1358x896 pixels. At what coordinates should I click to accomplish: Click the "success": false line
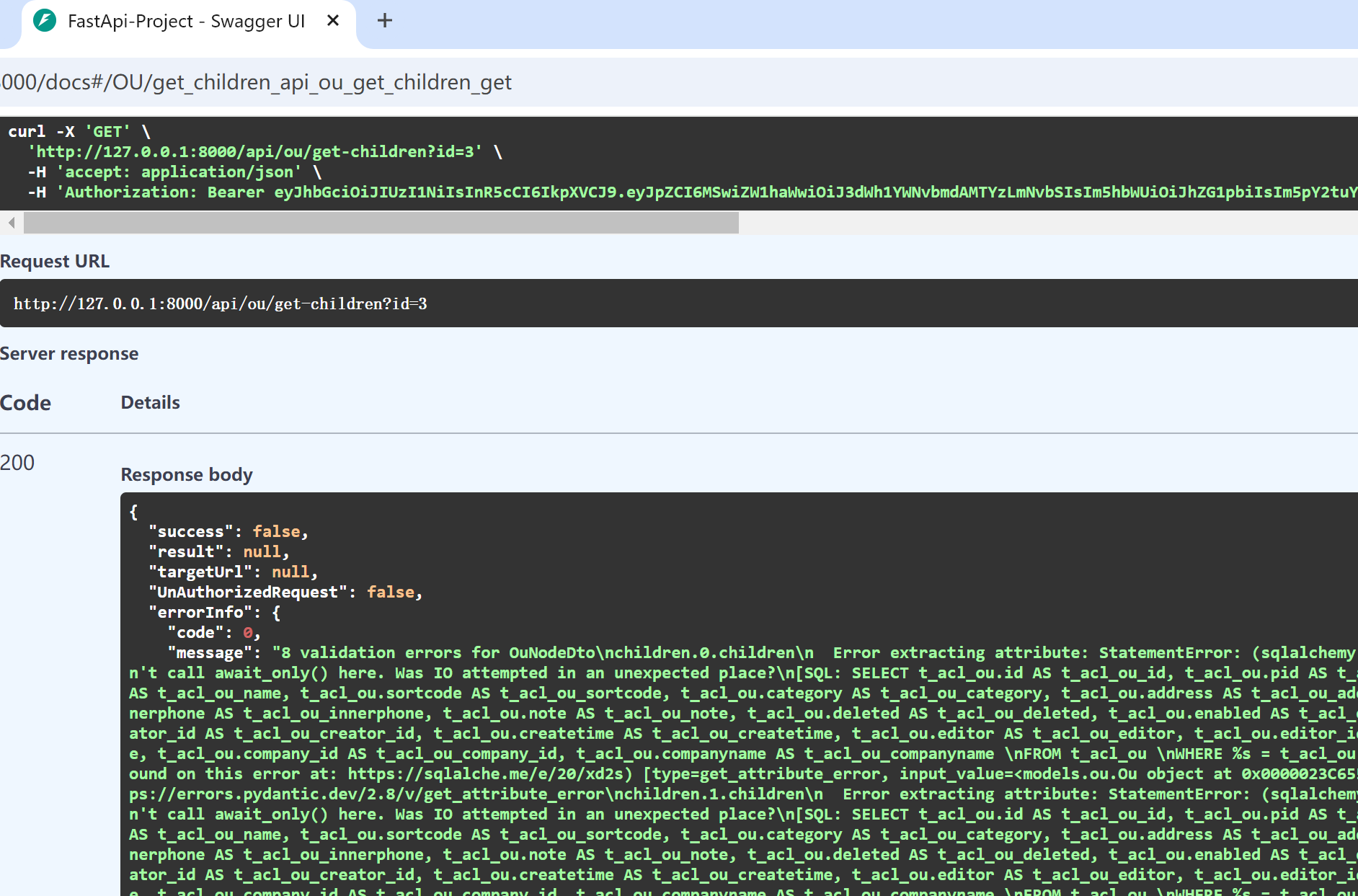228,532
